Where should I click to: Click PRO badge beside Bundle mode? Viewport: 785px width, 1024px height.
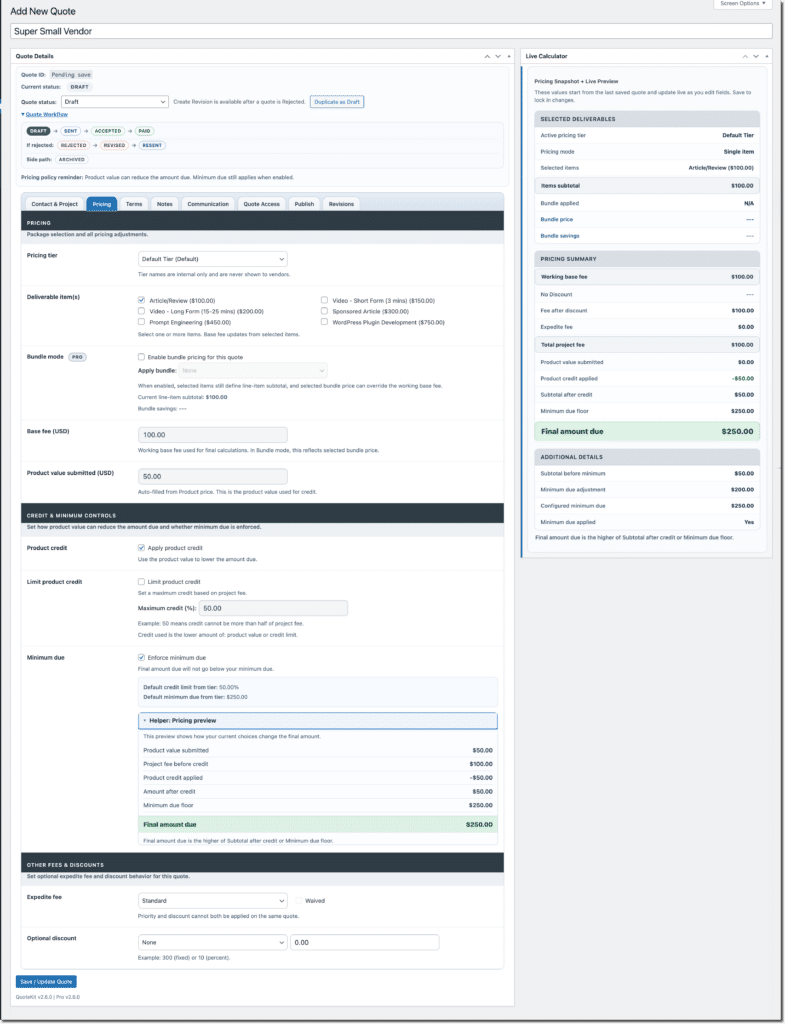pos(77,357)
